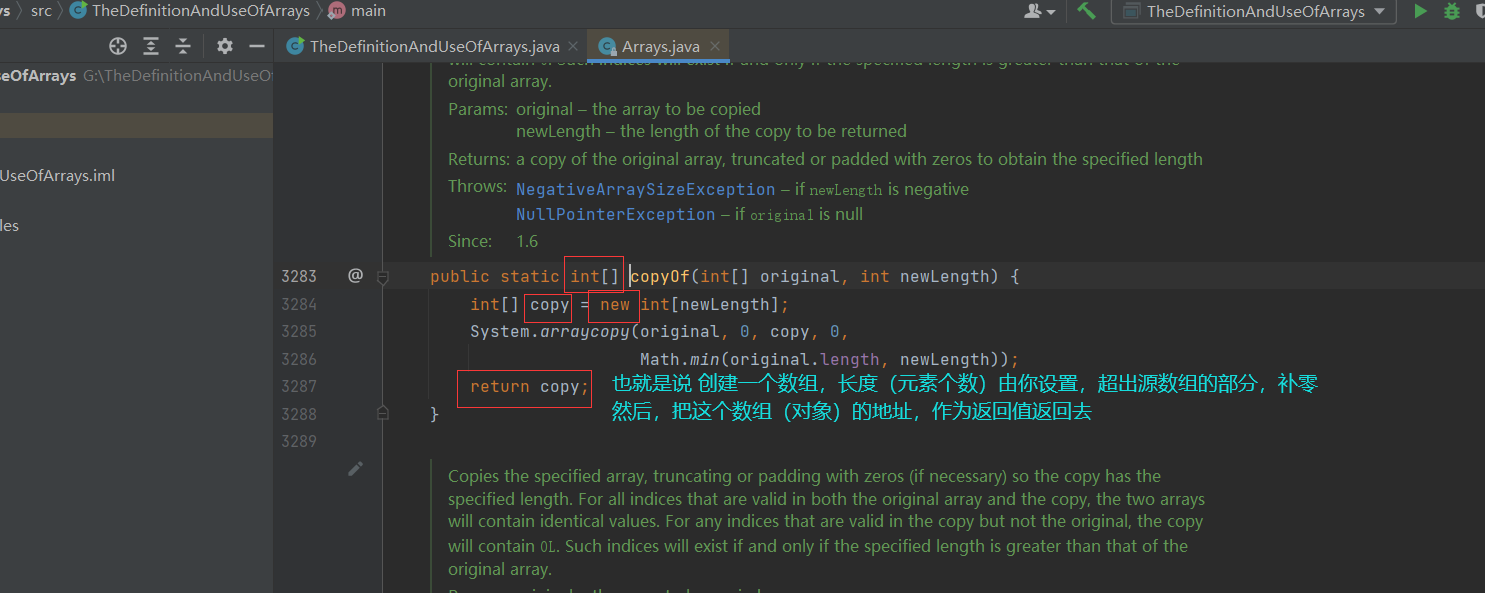The height and width of the screenshot is (593, 1485).
Task: Open the NegativeArraySizeException doc link
Action: tap(646, 189)
